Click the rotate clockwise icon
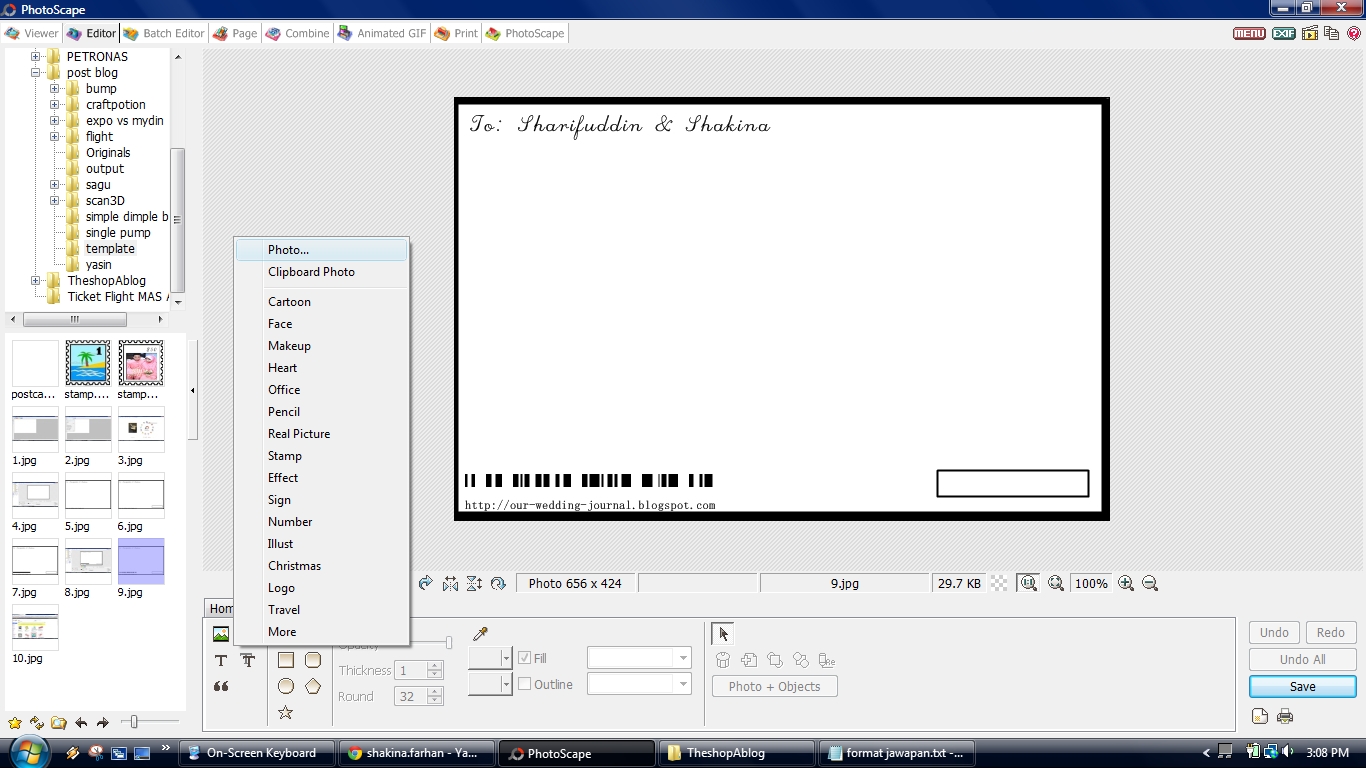Screen dimensions: 1366x768 click(426, 583)
